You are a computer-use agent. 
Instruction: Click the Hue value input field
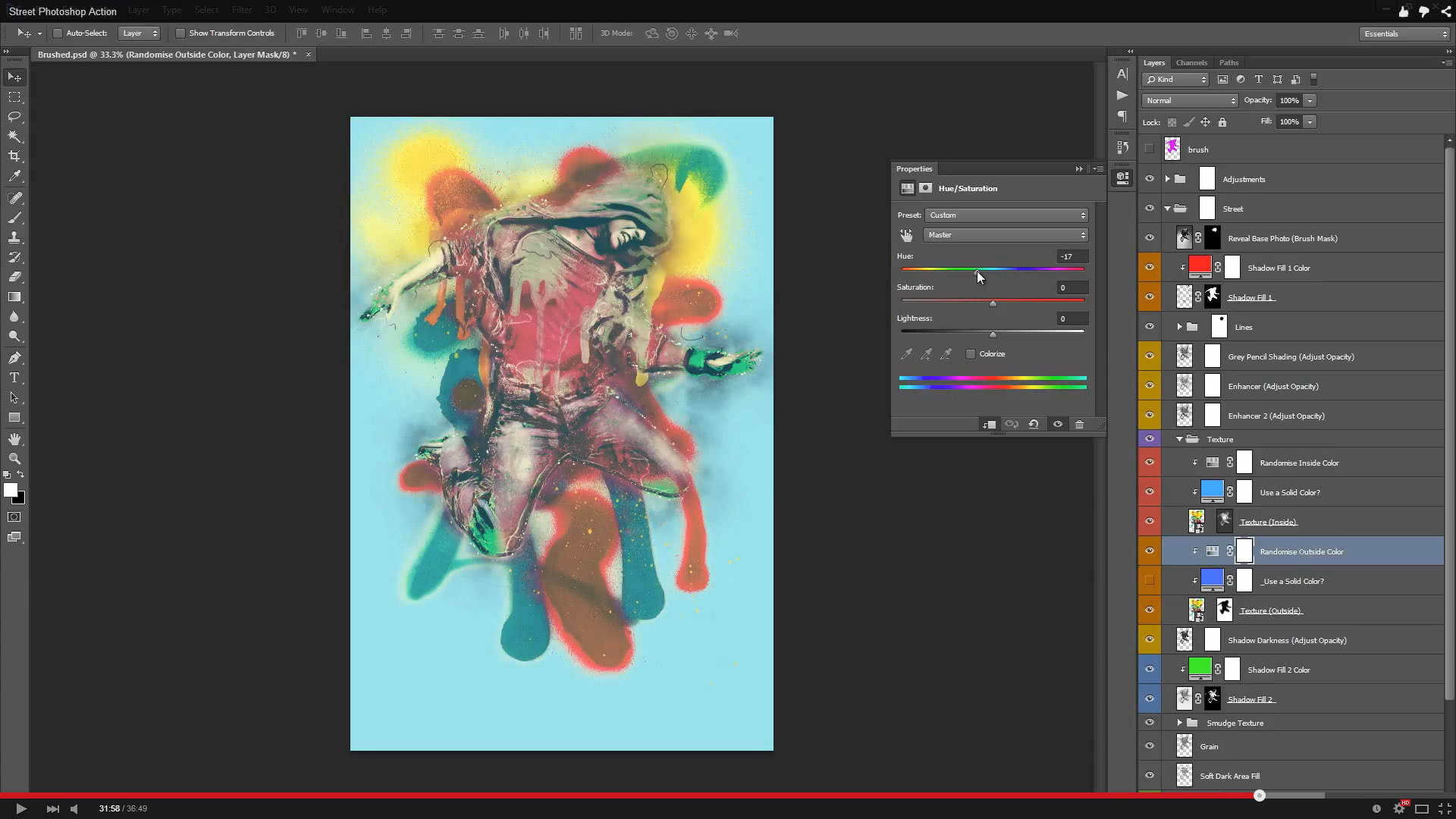click(1072, 256)
